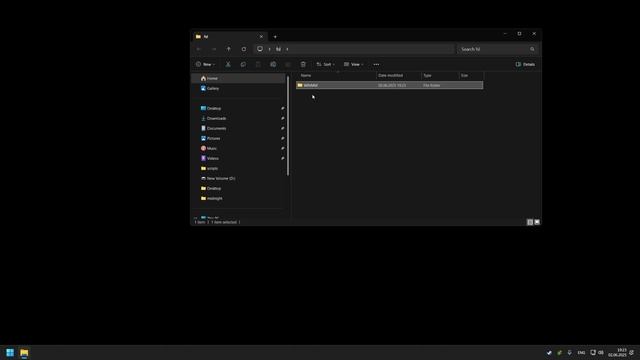Click the fd folder segment in address bar

click(x=278, y=49)
